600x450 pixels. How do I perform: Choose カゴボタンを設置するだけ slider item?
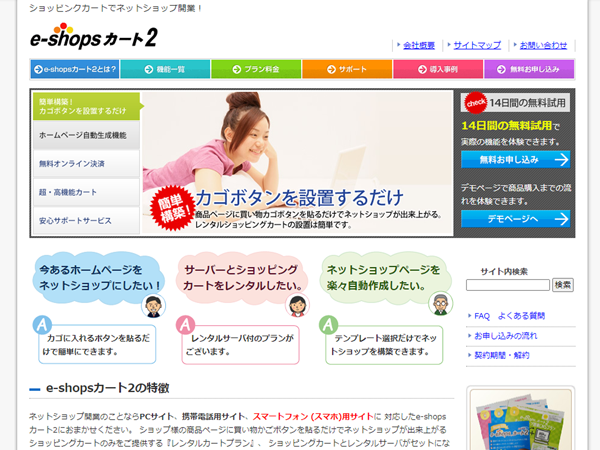[x=86, y=106]
